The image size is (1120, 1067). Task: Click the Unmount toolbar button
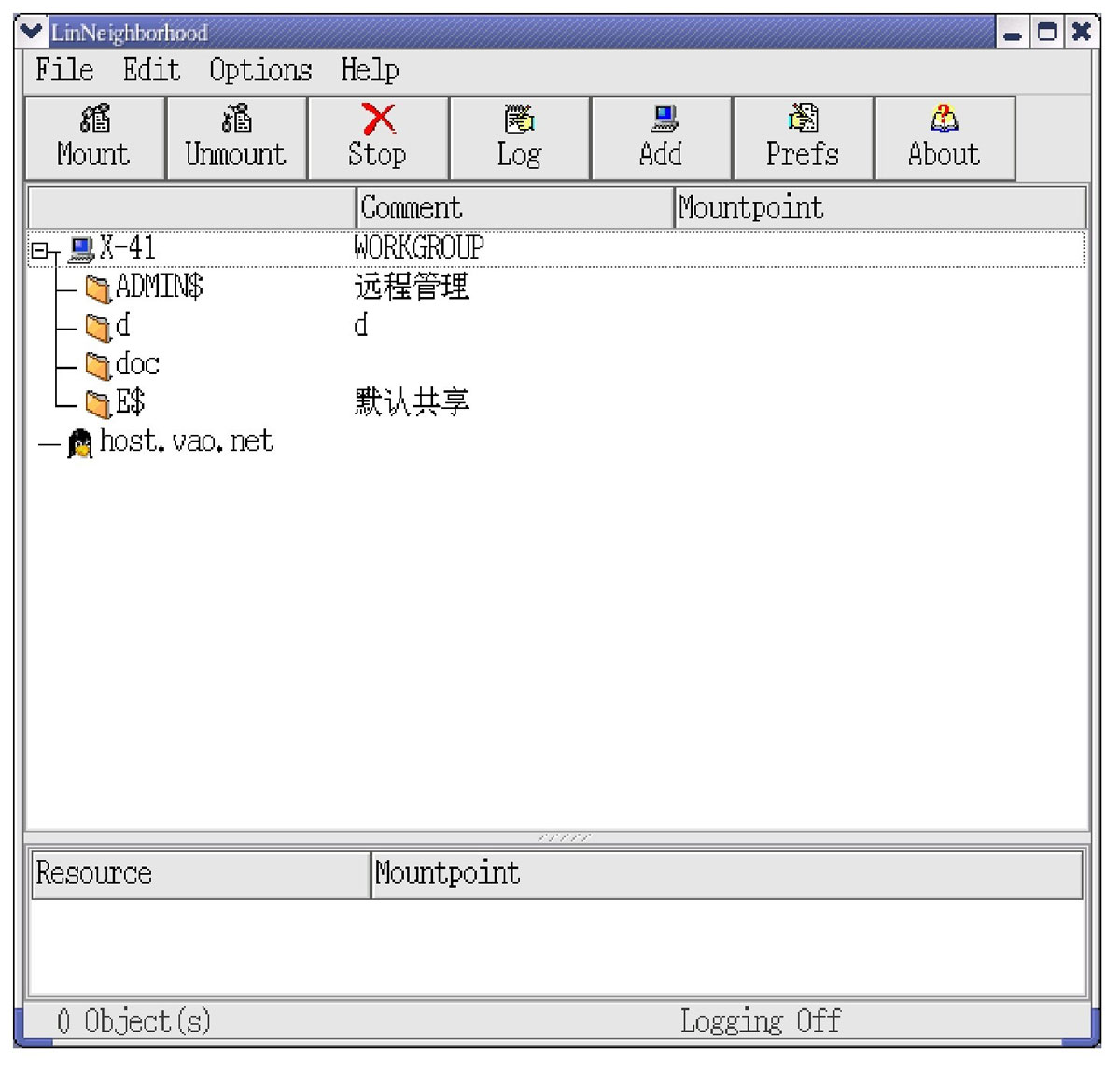pyautogui.click(x=237, y=138)
